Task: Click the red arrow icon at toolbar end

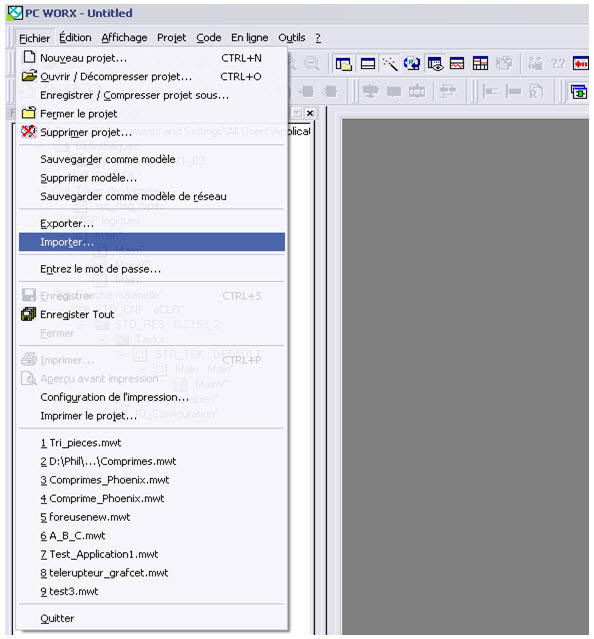Action: (x=580, y=64)
